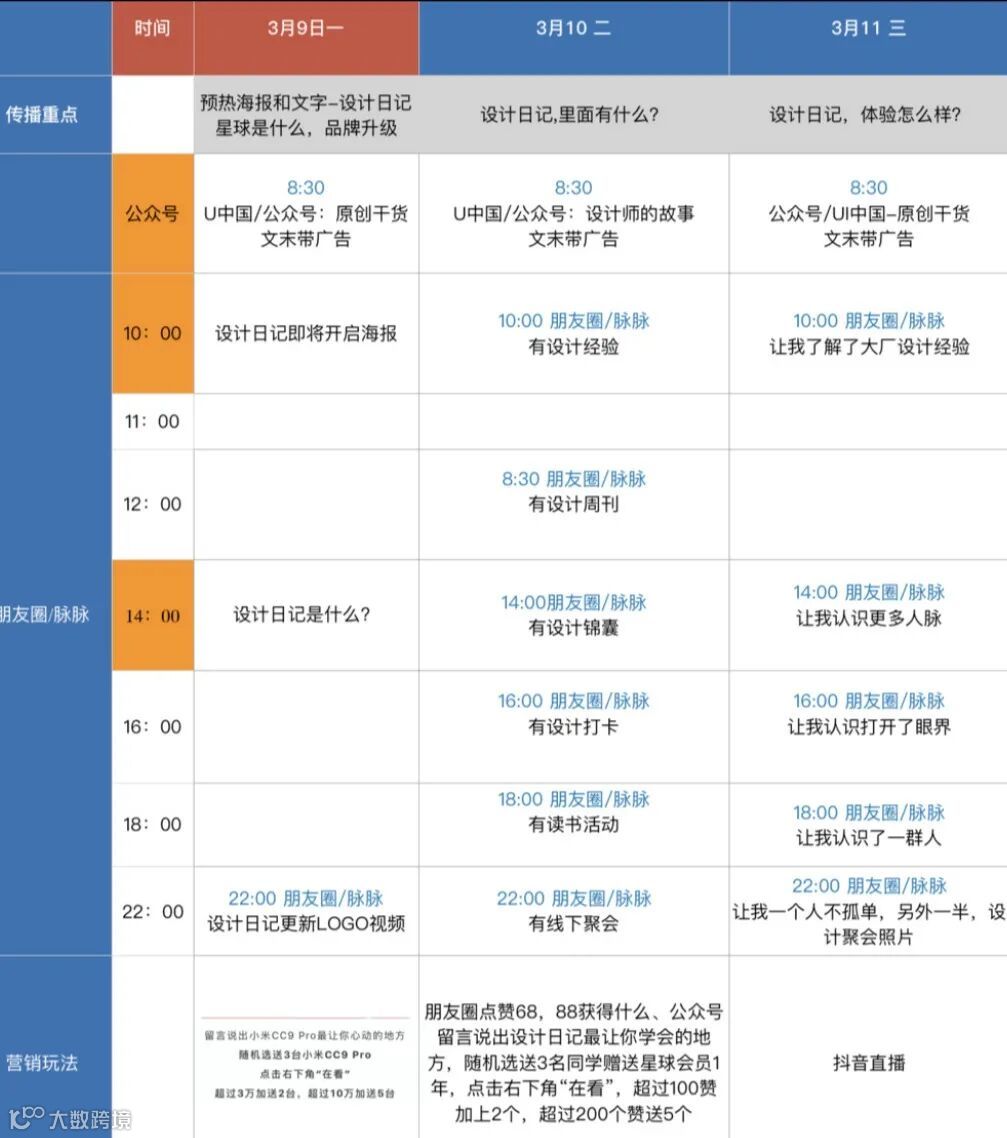The width and height of the screenshot is (1007, 1138).
Task: Click the cell U中国/公众号:原创干货
Action: [x=306, y=213]
